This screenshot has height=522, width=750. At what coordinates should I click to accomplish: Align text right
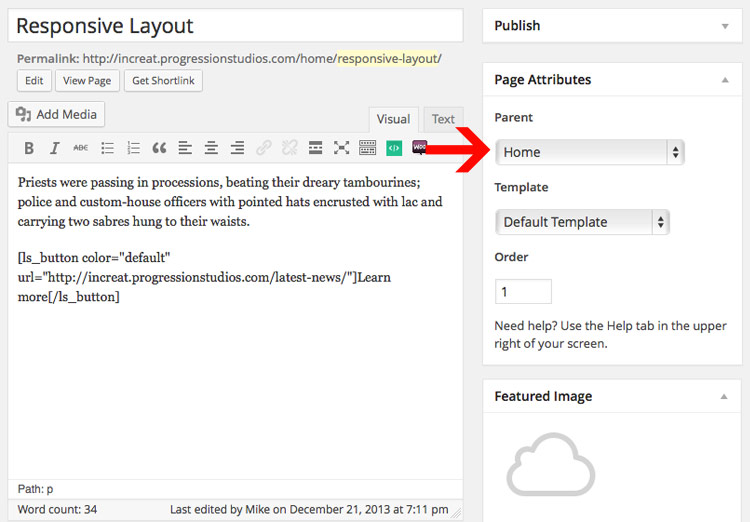(x=237, y=148)
